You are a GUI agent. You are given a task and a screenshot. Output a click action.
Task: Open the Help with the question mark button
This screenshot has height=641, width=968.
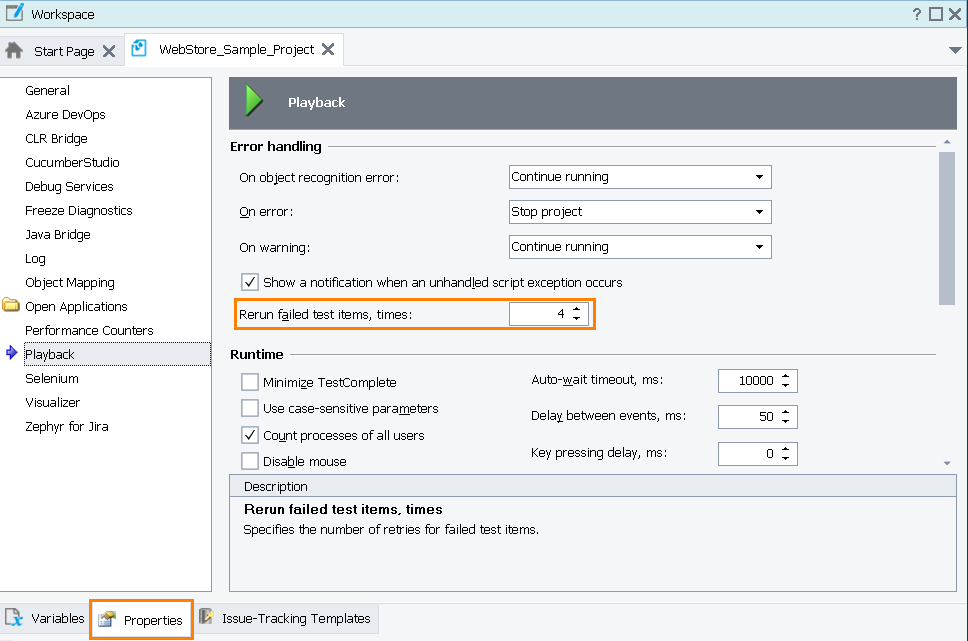click(918, 13)
